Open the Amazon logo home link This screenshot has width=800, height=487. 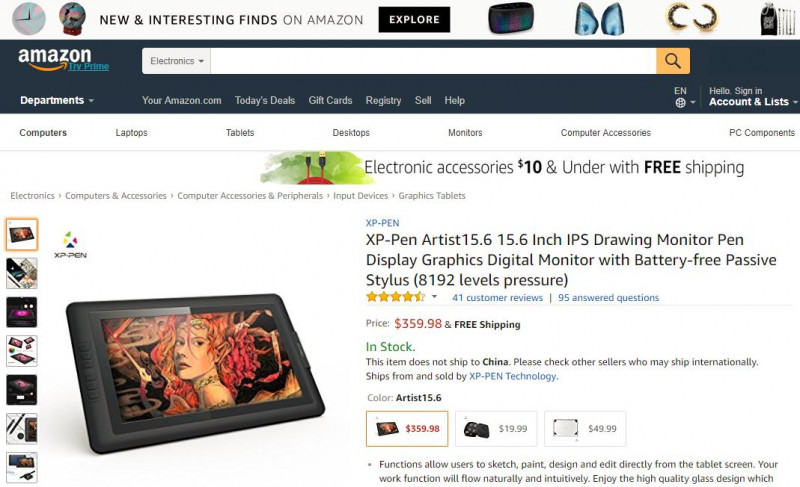coord(55,59)
